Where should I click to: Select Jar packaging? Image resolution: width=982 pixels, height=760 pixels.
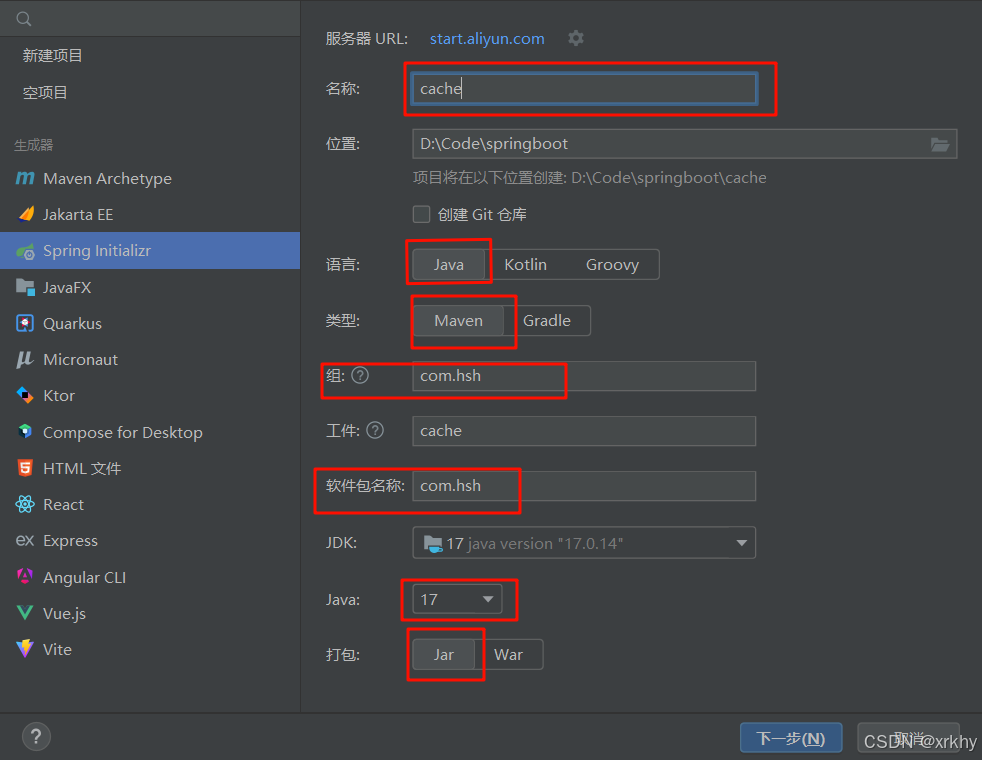443,655
